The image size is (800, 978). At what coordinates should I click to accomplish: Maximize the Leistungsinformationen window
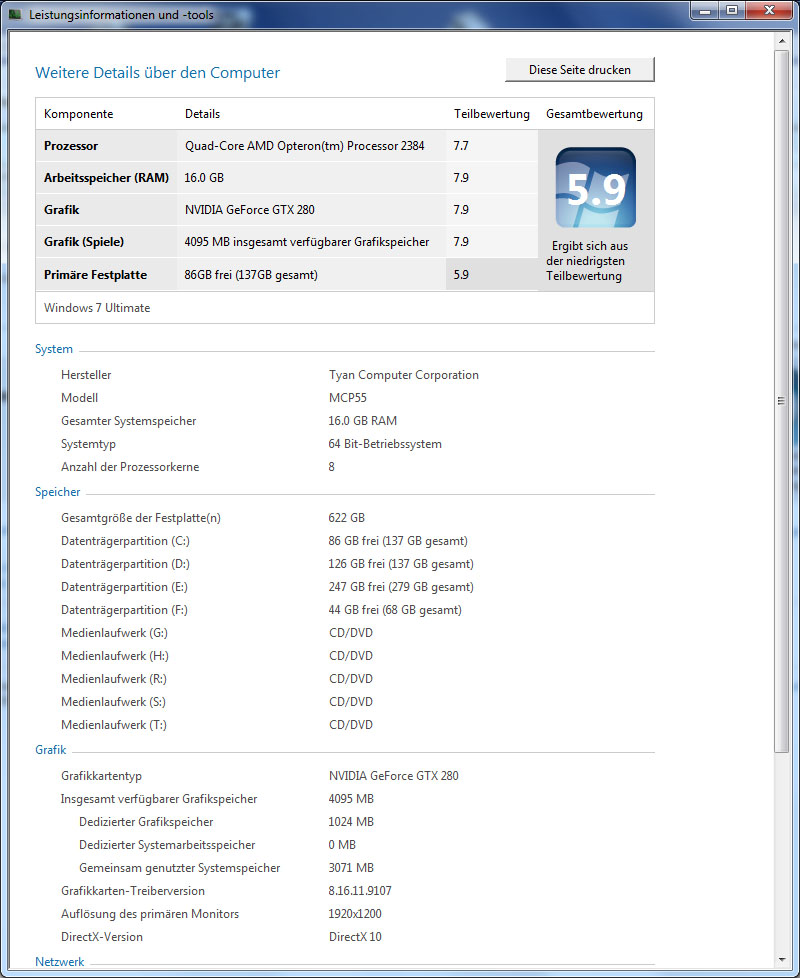click(732, 11)
